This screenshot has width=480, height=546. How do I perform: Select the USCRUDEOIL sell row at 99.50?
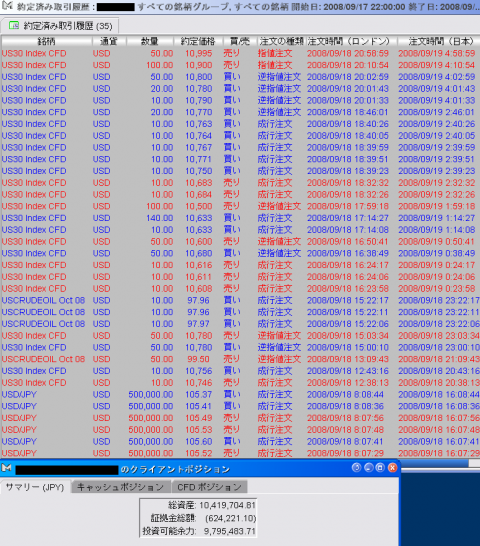(x=240, y=359)
